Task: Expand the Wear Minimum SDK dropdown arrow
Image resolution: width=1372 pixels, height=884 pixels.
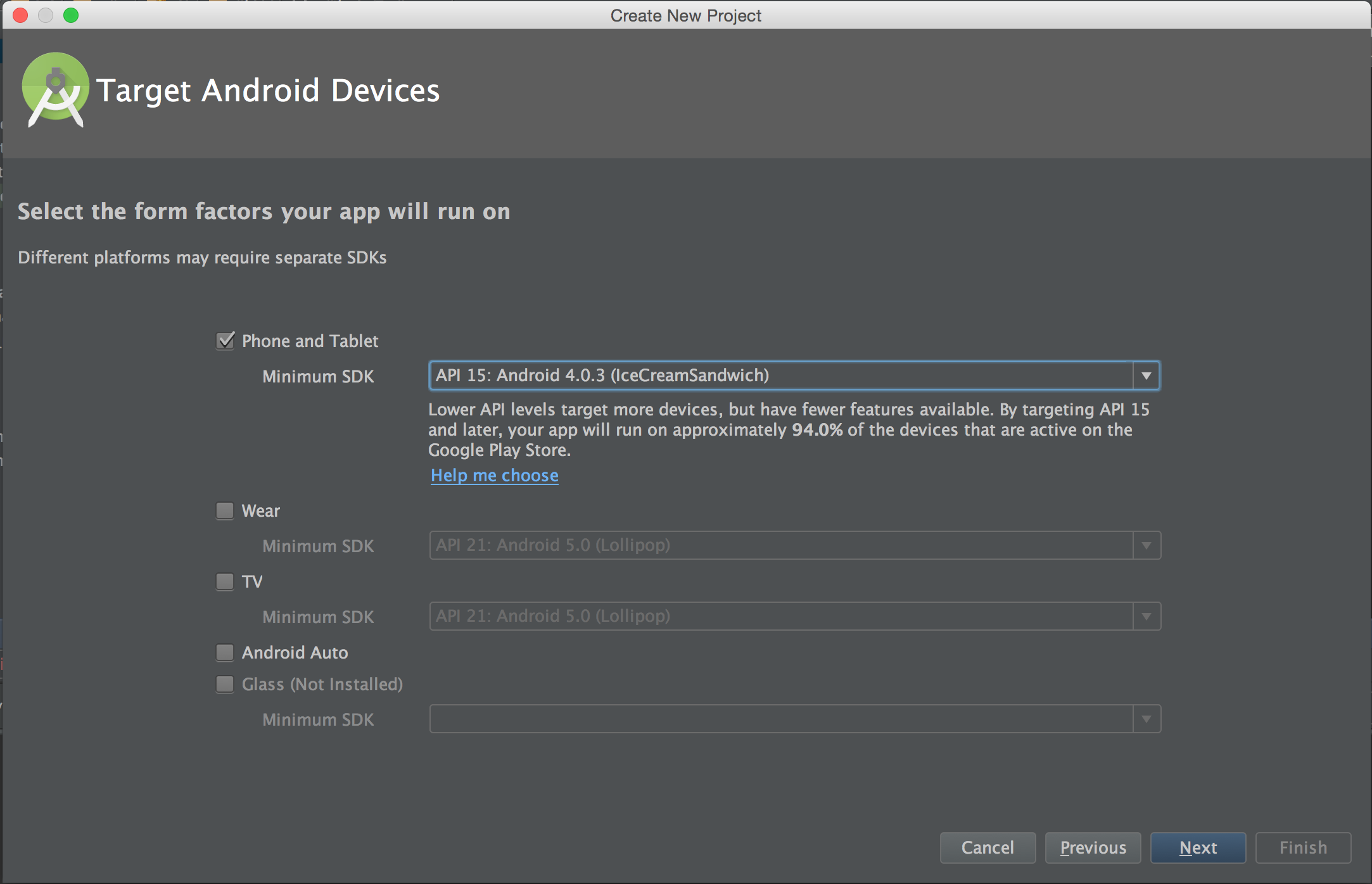Action: pyautogui.click(x=1146, y=545)
